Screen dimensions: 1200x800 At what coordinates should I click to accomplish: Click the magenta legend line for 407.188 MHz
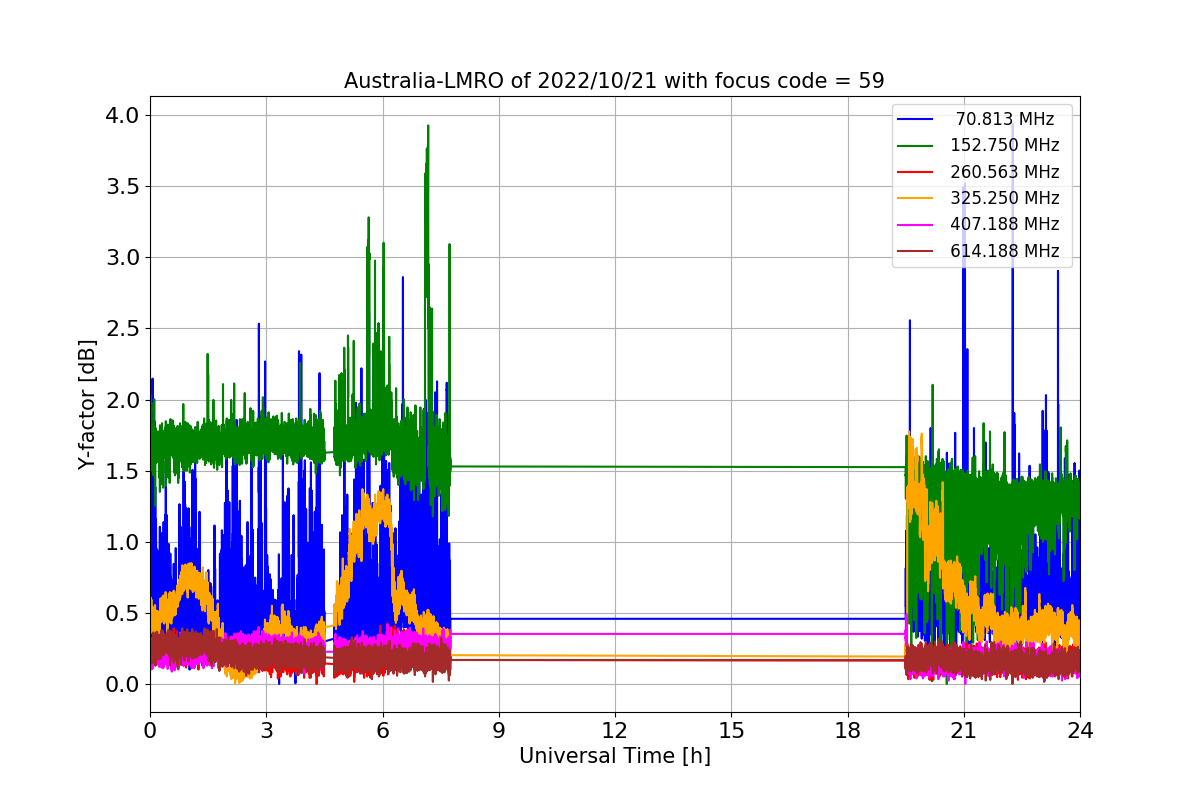point(916,226)
